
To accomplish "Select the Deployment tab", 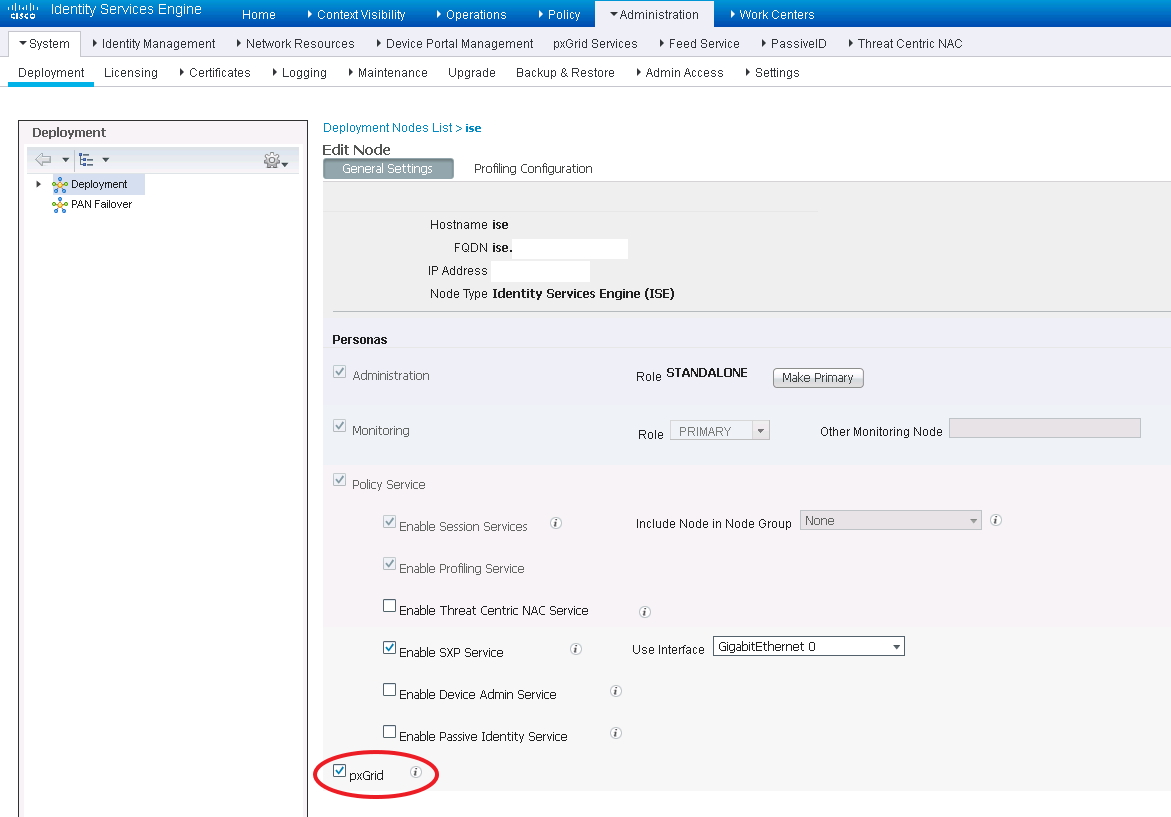I will [x=51, y=72].
